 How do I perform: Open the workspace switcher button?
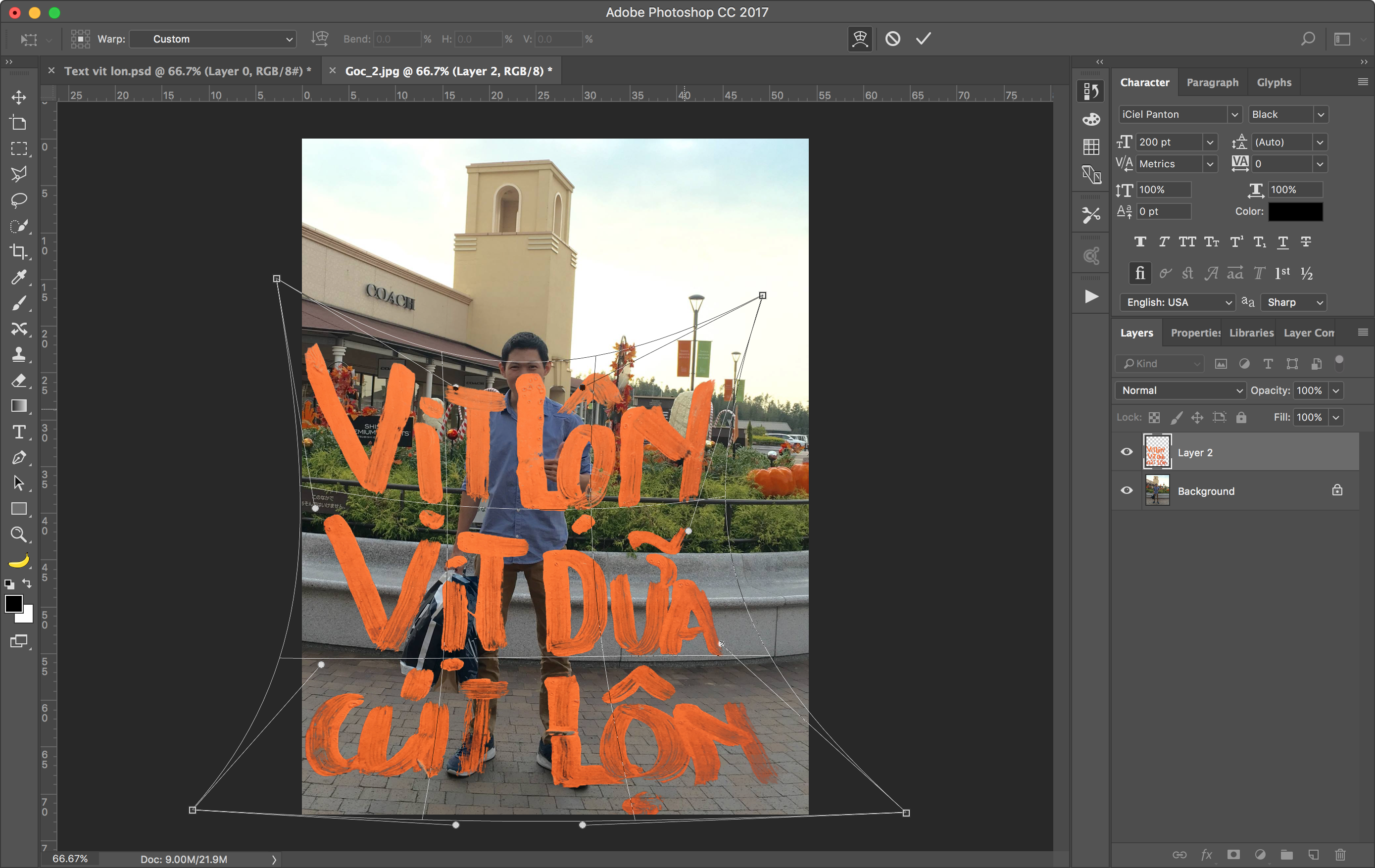1342,39
